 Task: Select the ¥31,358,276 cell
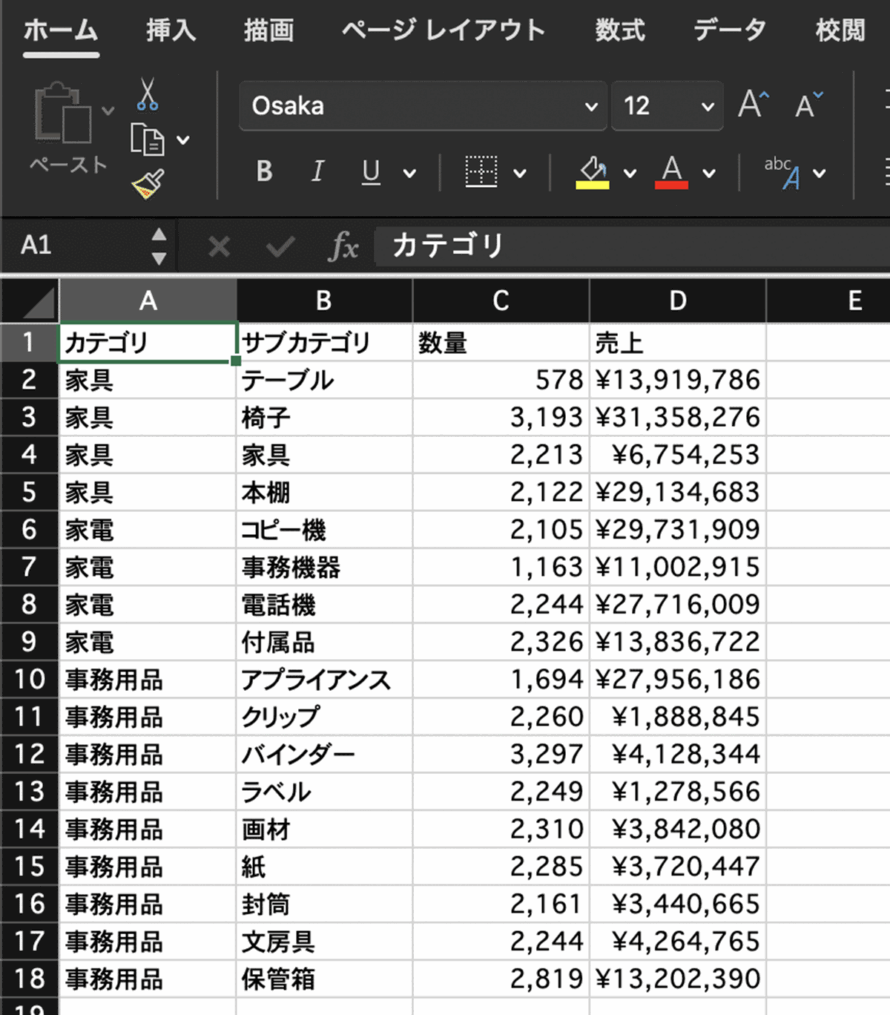pos(678,418)
